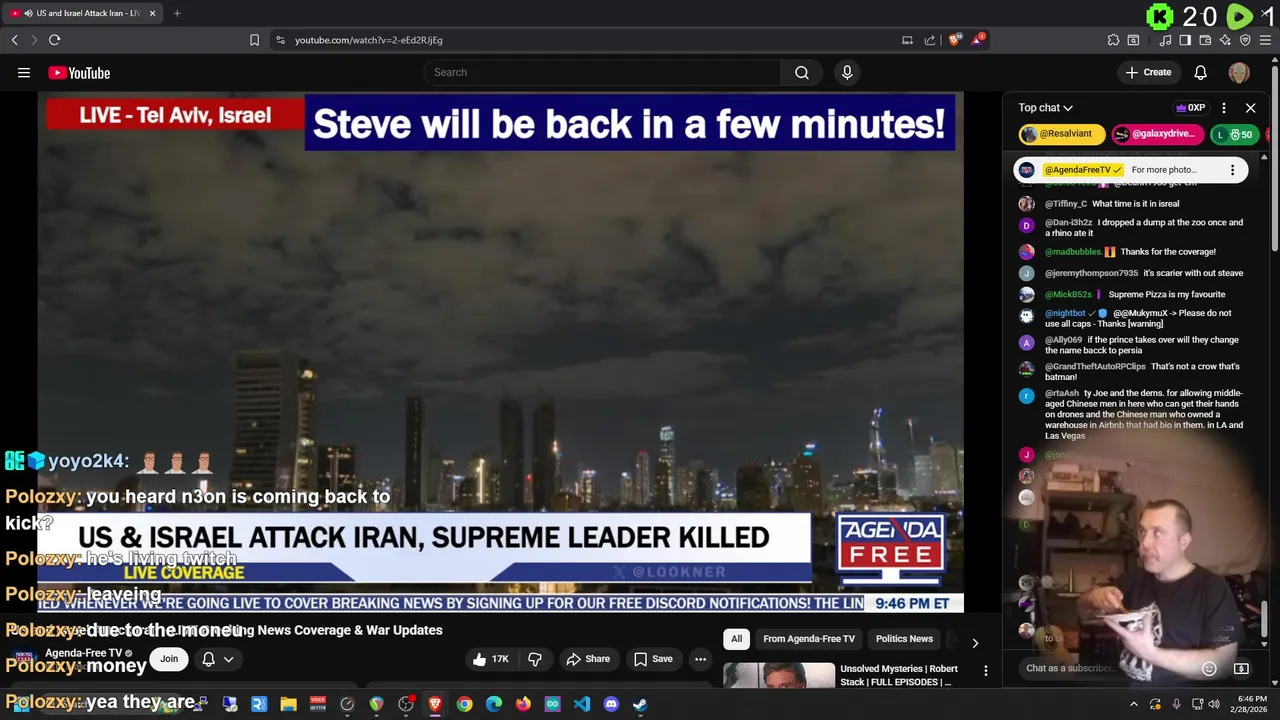Open the YouTube guide hamburger menu
The width and height of the screenshot is (1280, 720).
(x=24, y=72)
